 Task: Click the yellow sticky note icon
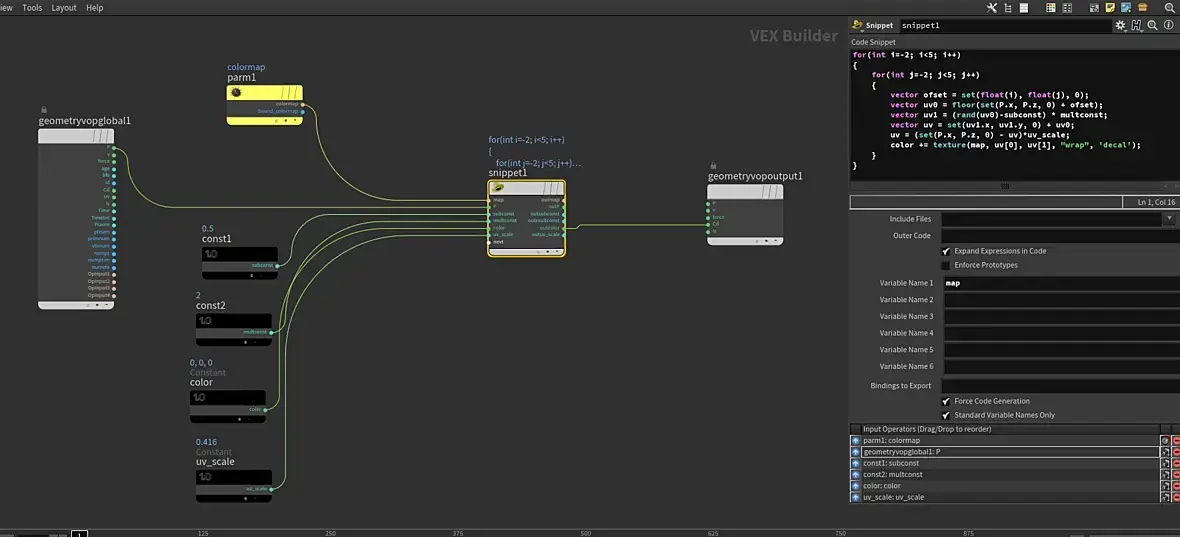tap(1111, 8)
